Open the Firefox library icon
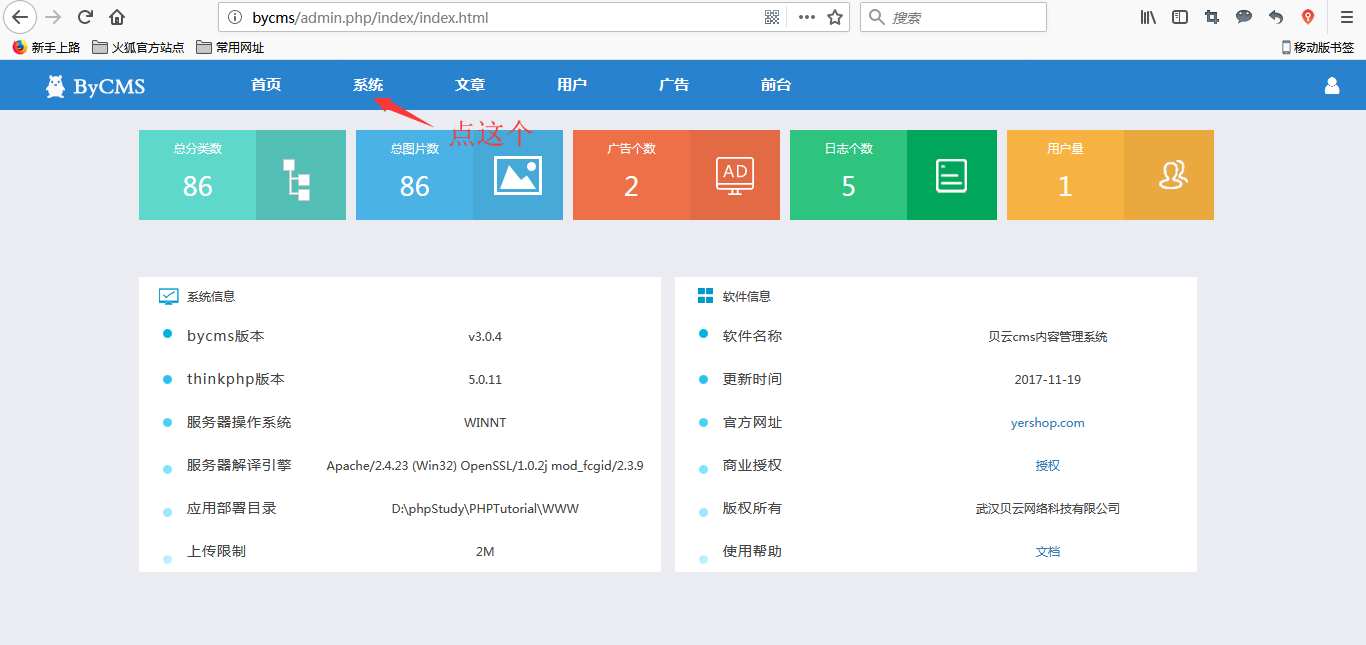 click(x=1148, y=17)
